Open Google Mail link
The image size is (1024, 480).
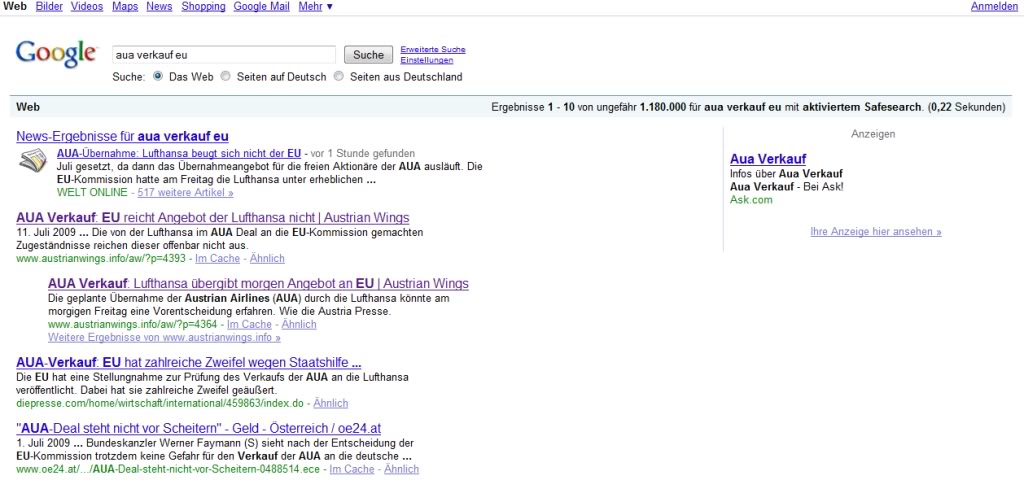[261, 7]
